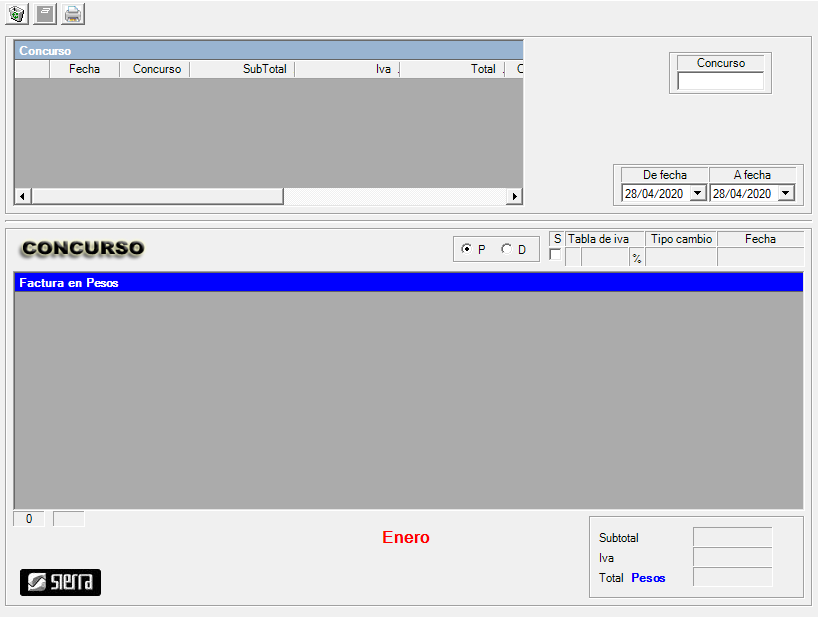Open the A fecha date dropdown
The height and width of the screenshot is (617, 818).
pyautogui.click(x=785, y=193)
